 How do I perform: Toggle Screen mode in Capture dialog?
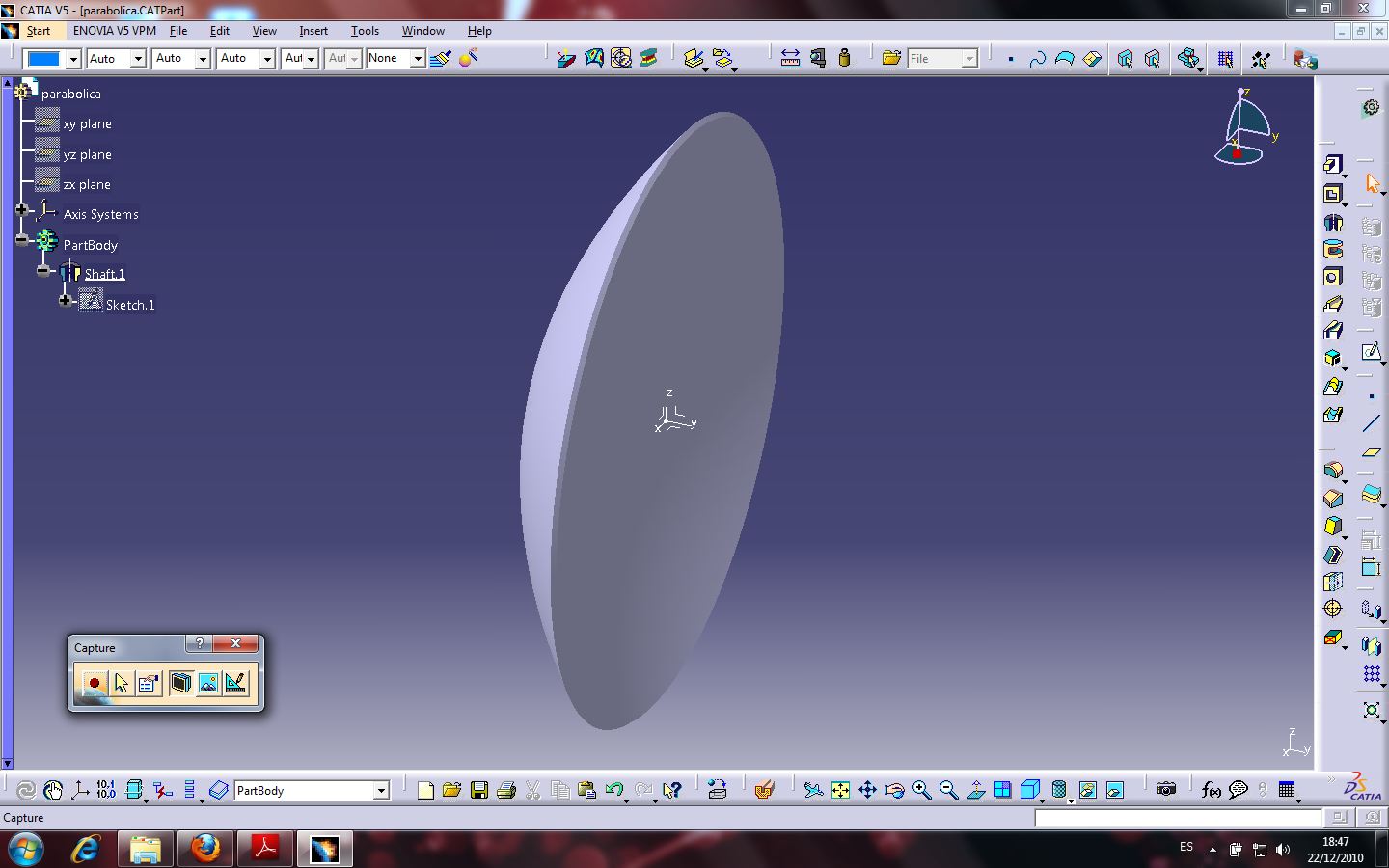[180, 683]
